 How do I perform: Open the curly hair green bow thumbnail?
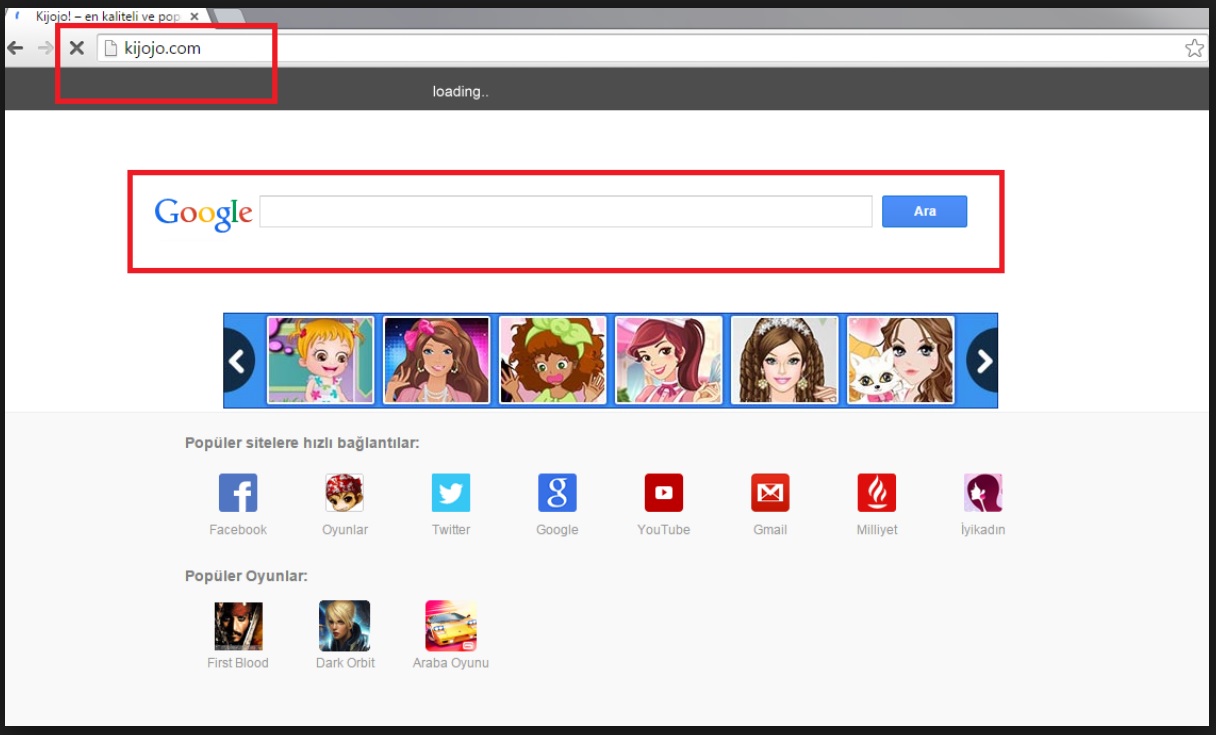coord(553,360)
